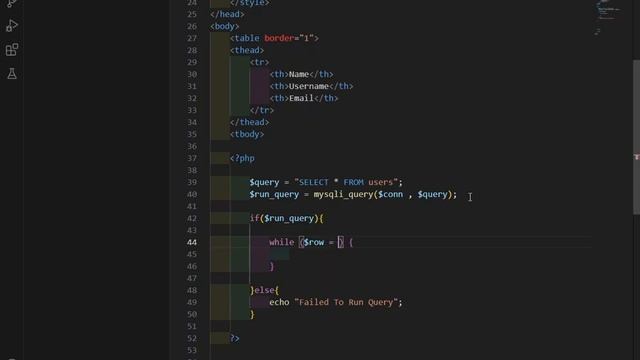The height and width of the screenshot is (360, 640).
Task: Click the "Failed To Run Query" string
Action: [346, 302]
